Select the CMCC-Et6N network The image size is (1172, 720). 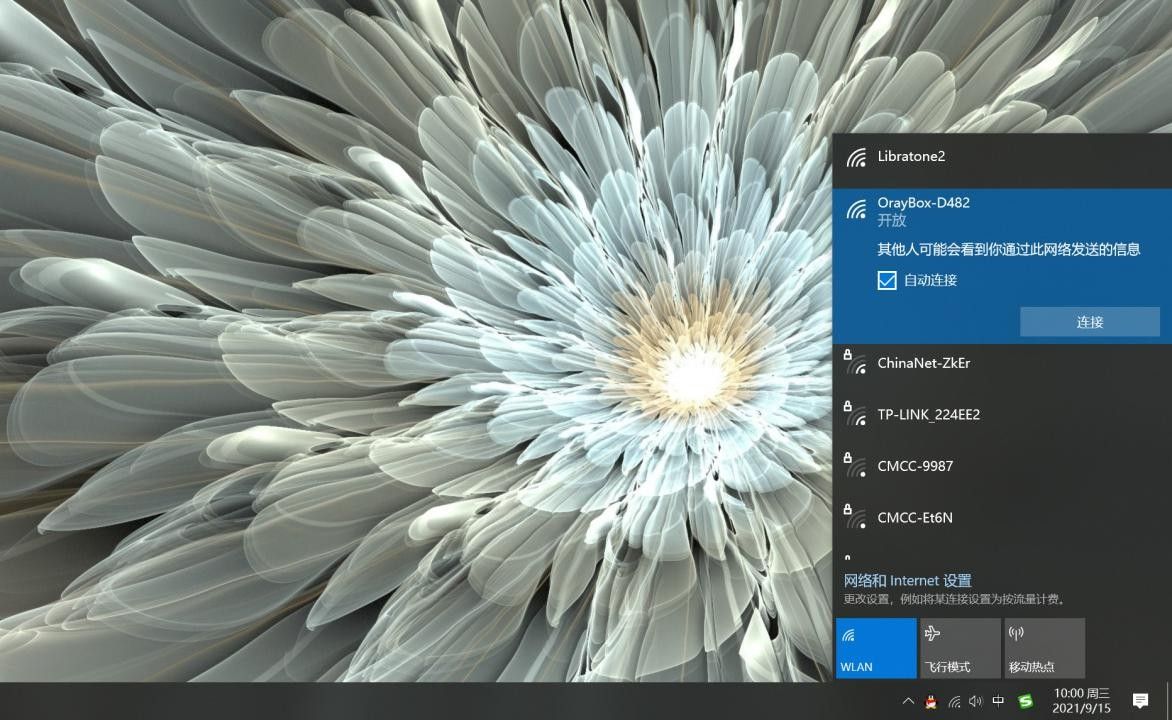[x=1002, y=517]
